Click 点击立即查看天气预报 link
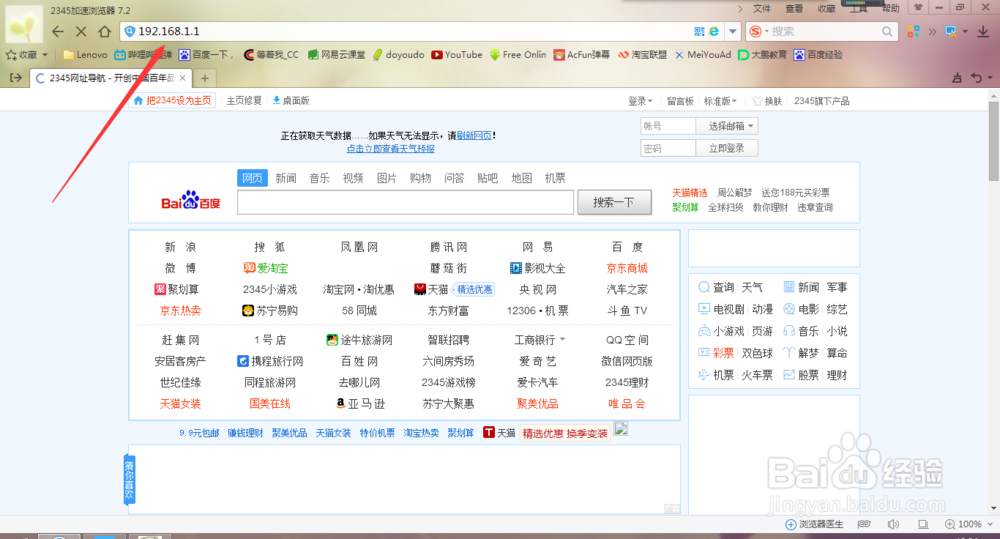The width and height of the screenshot is (1000, 539). click(x=391, y=148)
